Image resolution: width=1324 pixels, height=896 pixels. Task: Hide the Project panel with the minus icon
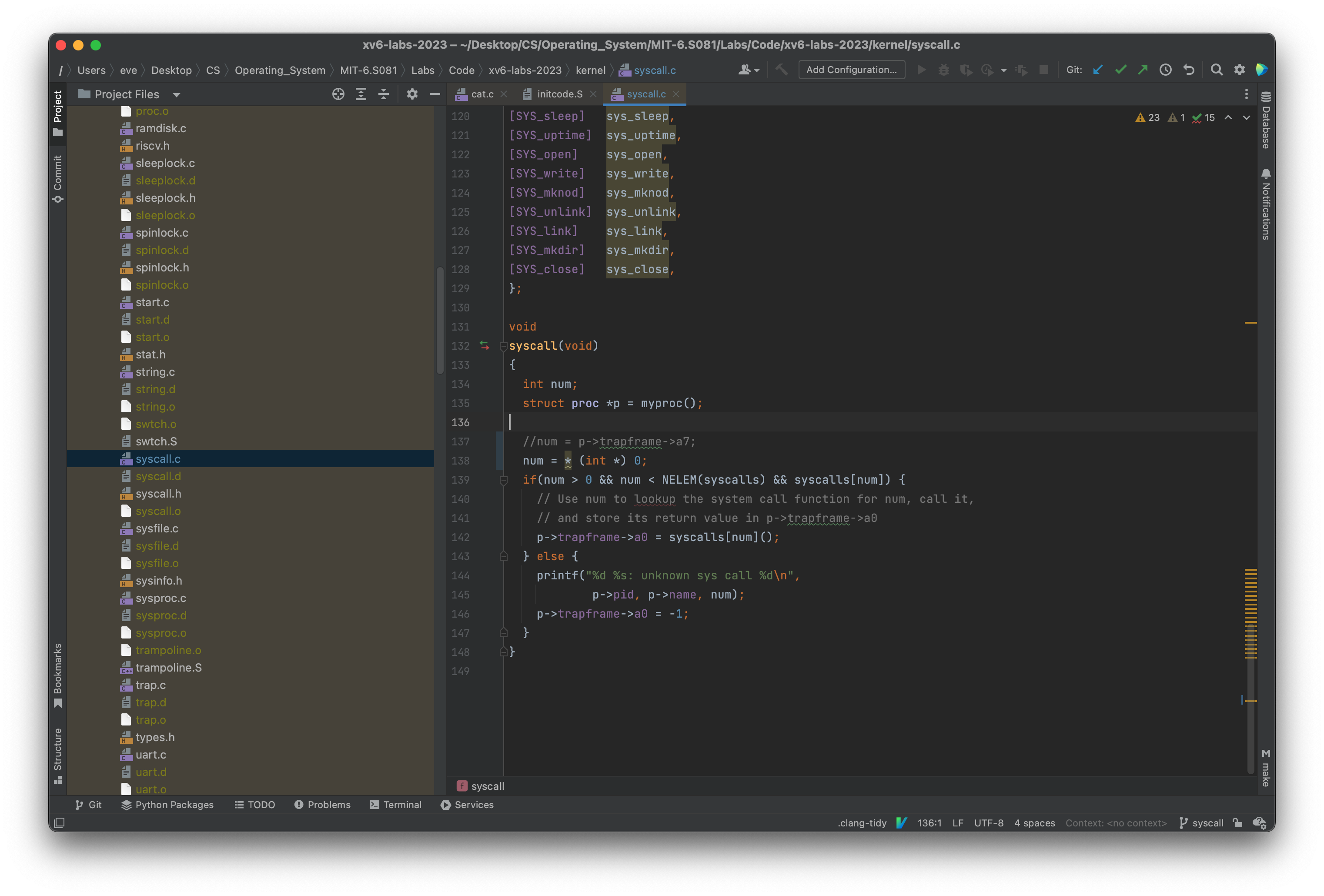tap(435, 94)
